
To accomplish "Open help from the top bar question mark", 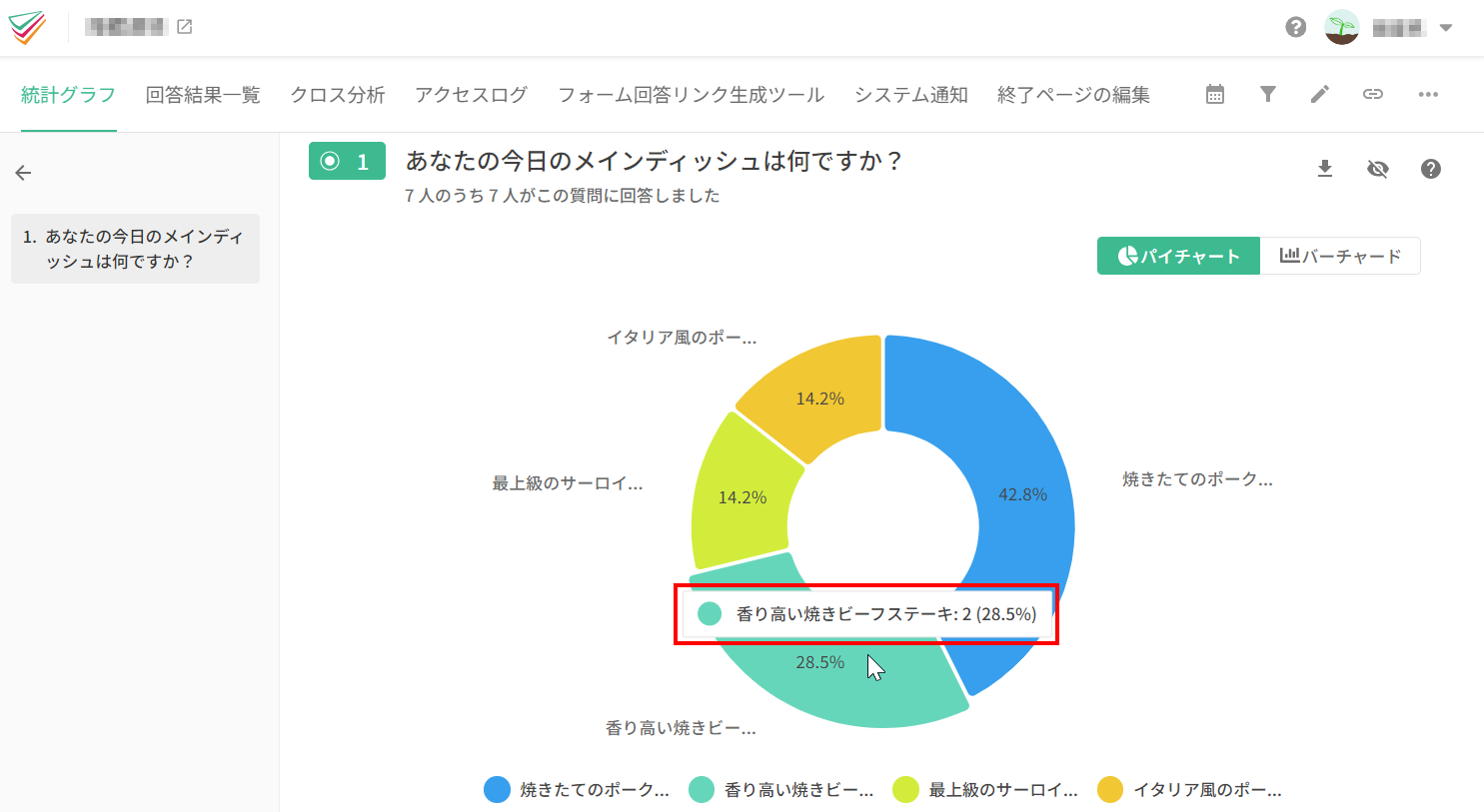I will pyautogui.click(x=1296, y=27).
